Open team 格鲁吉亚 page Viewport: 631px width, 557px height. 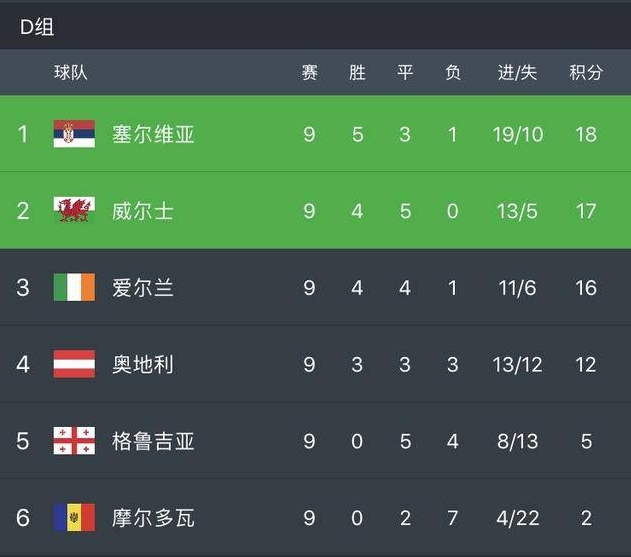point(153,441)
